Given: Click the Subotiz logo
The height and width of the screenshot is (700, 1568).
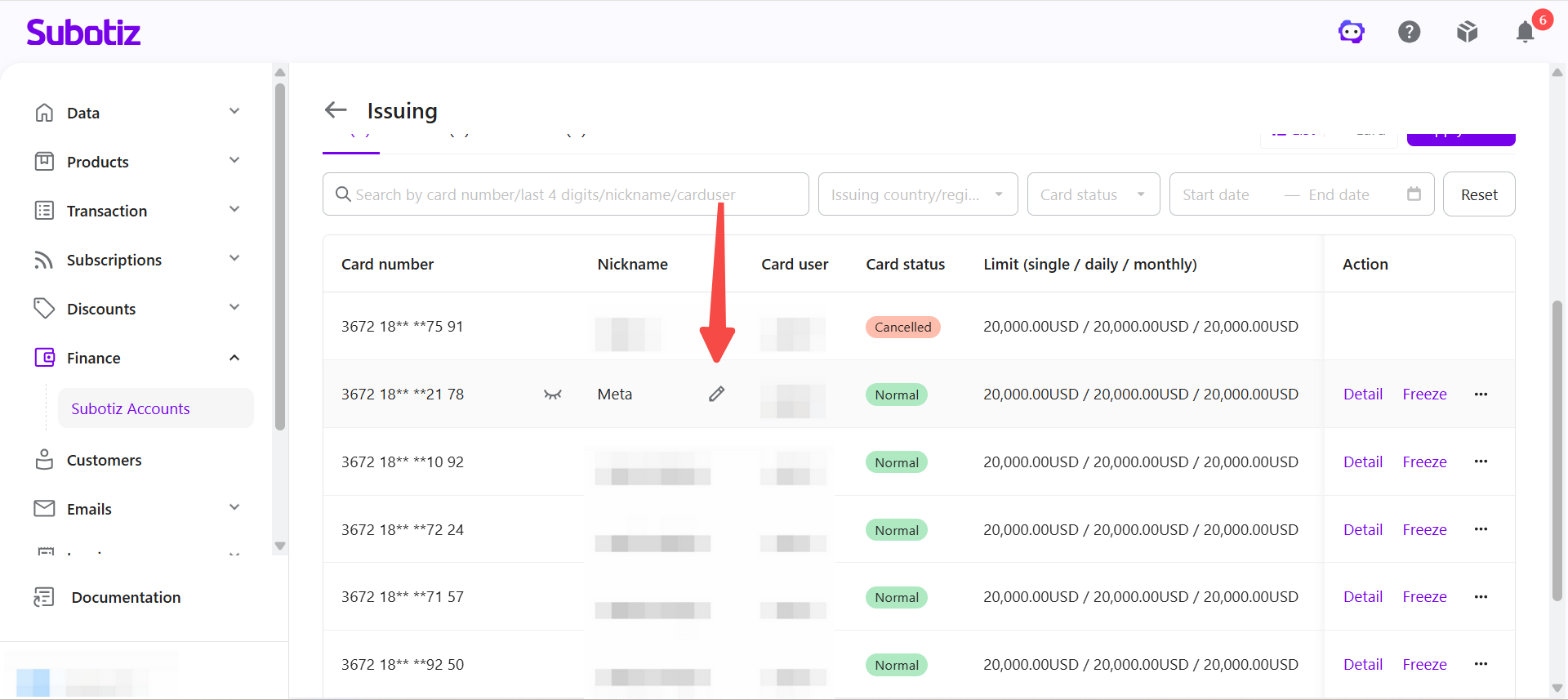Looking at the screenshot, I should [x=83, y=32].
